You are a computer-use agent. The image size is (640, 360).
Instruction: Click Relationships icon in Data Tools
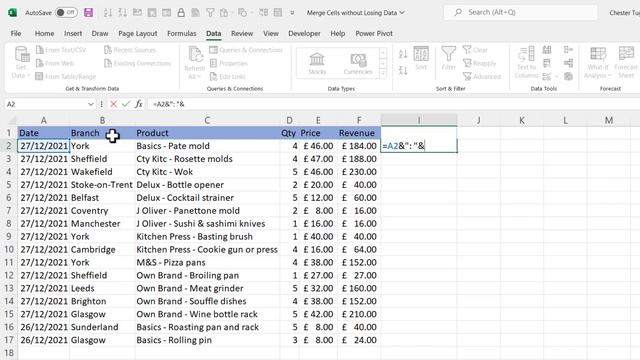click(568, 63)
